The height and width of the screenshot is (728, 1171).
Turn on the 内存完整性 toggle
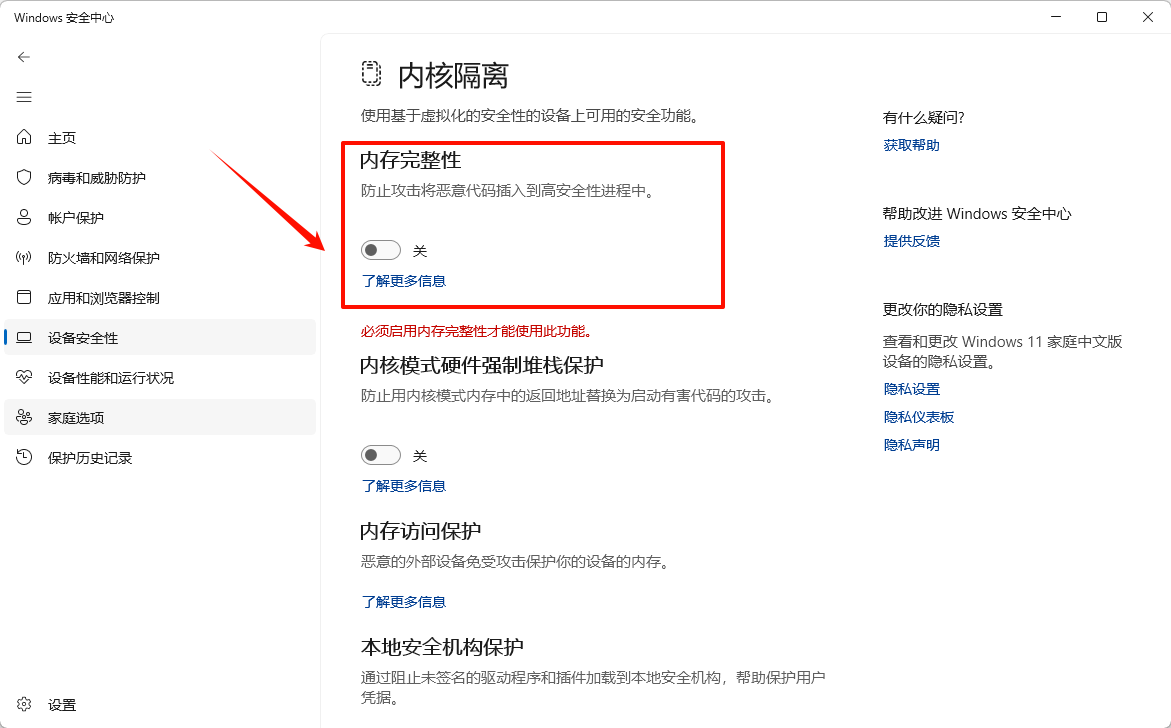pyautogui.click(x=381, y=250)
